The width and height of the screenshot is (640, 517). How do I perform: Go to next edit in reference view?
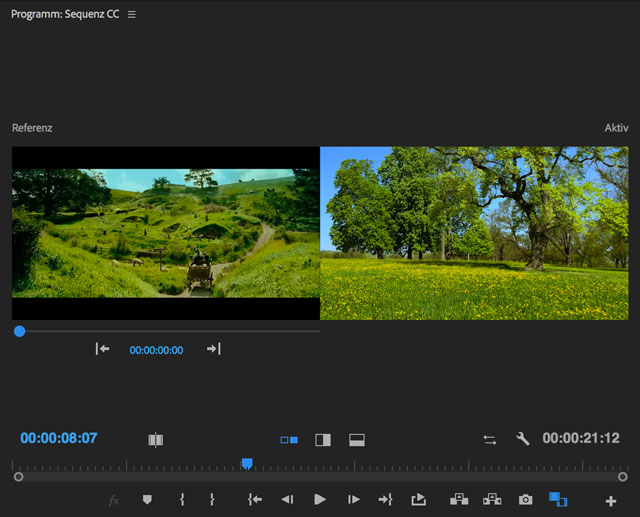click(213, 349)
